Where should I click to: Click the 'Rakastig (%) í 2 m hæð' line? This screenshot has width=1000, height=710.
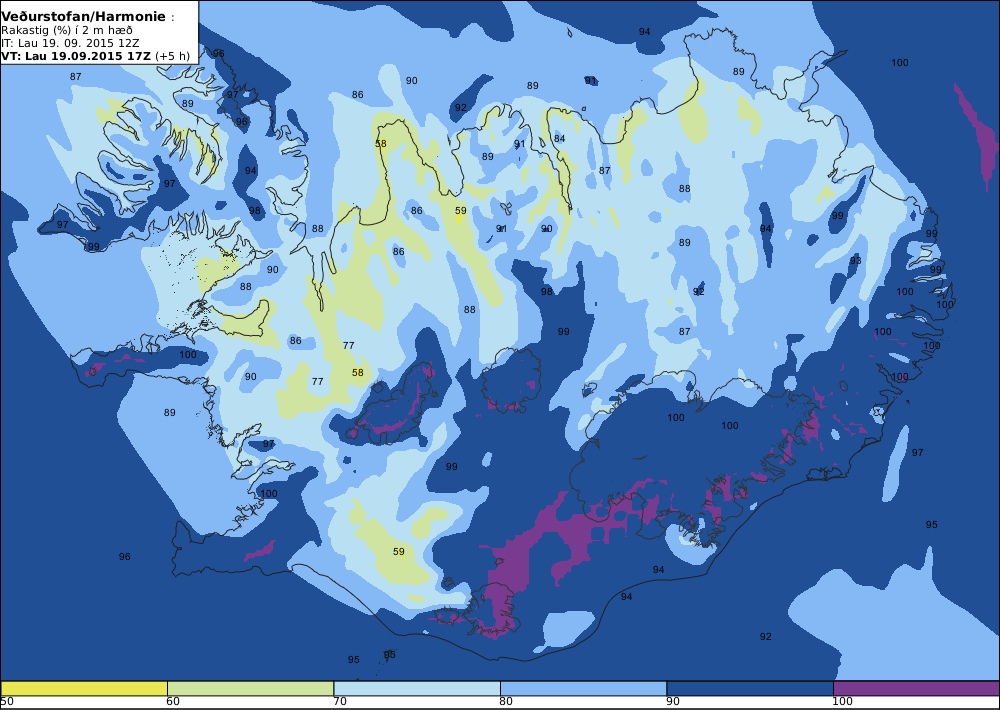click(x=67, y=31)
